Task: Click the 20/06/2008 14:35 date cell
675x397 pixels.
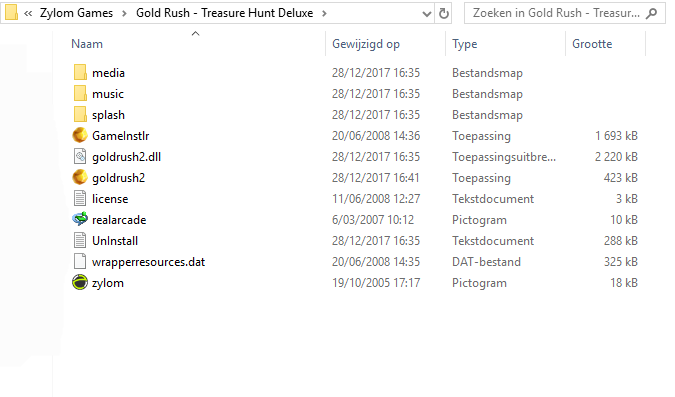Action: click(x=376, y=262)
